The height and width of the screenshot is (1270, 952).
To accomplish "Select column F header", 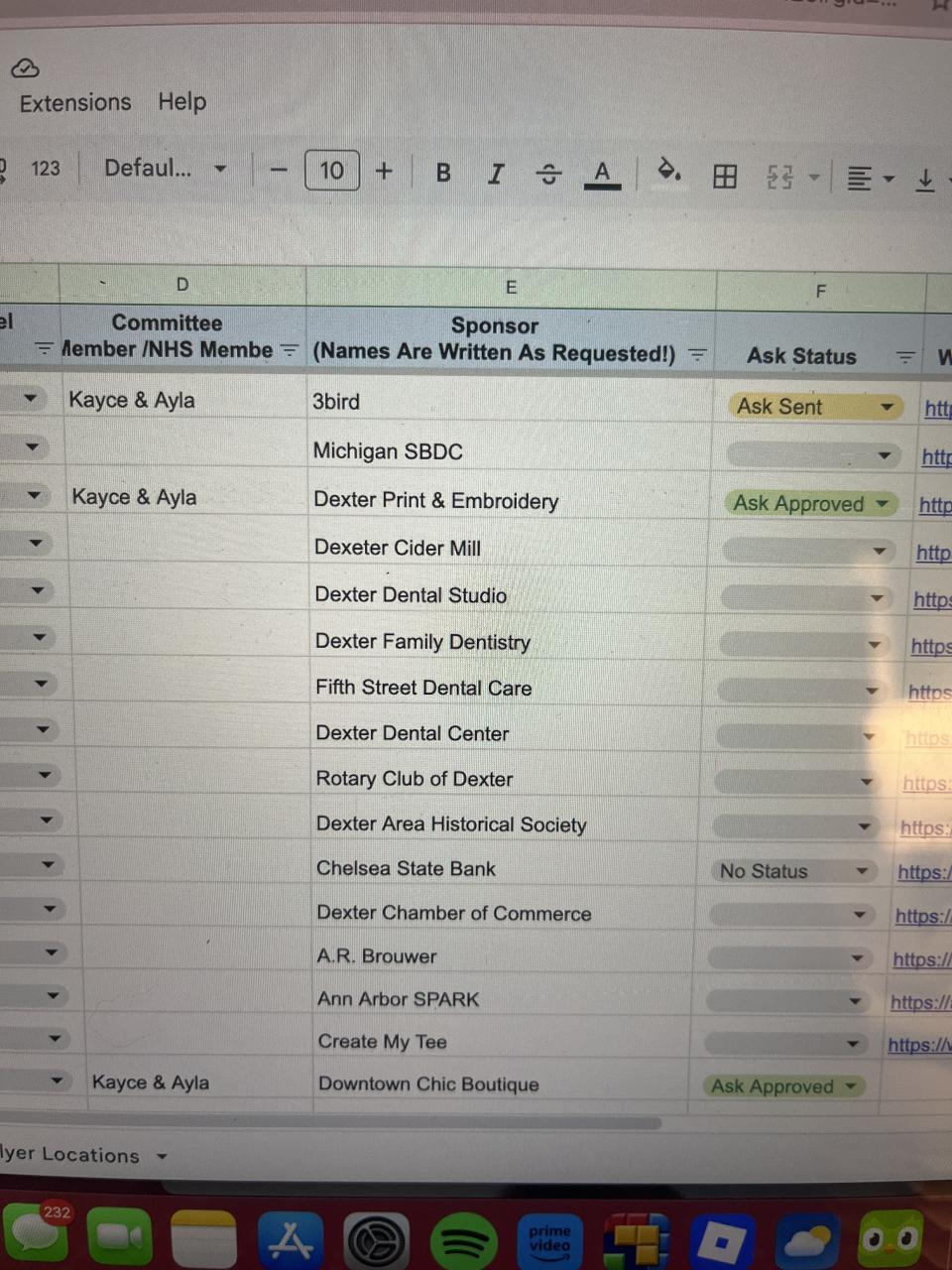I will tap(820, 291).
